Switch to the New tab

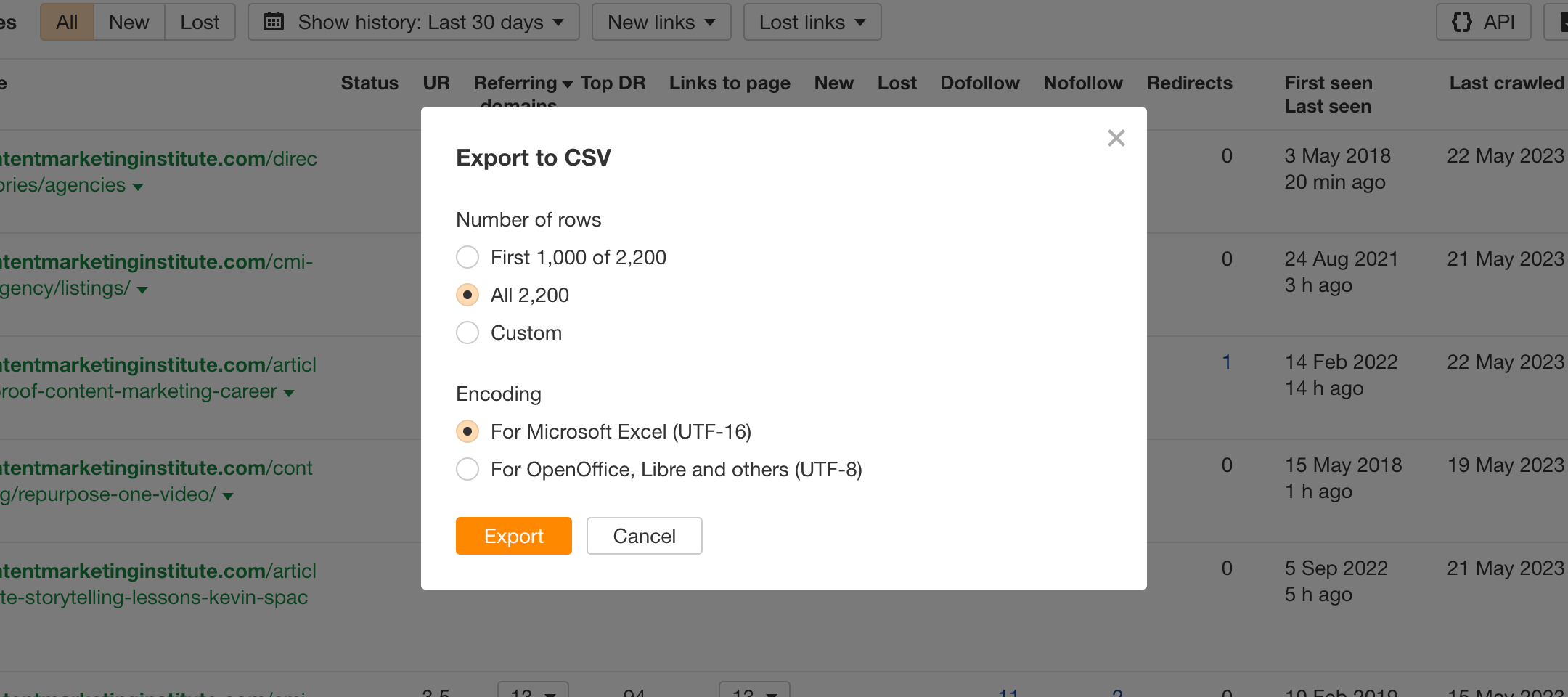(x=128, y=22)
